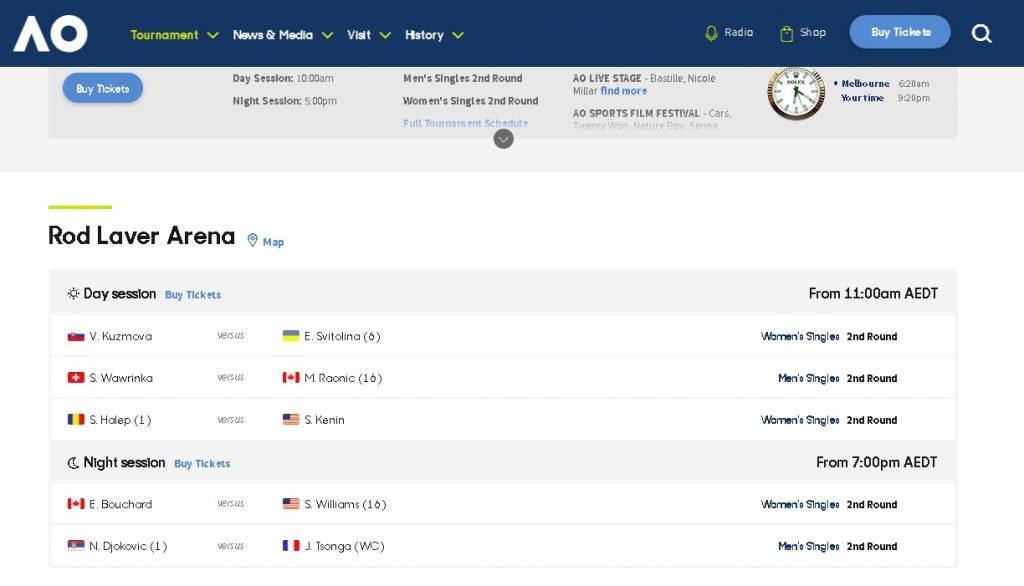This screenshot has width=1024, height=586.
Task: Click the moon icon for Night session
Action: tap(73, 463)
